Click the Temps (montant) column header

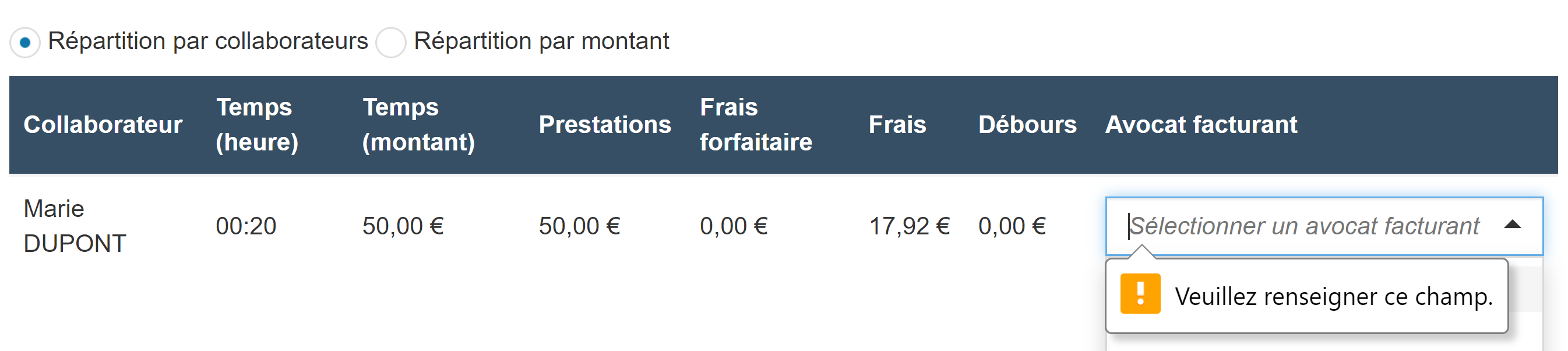pyautogui.click(x=418, y=125)
